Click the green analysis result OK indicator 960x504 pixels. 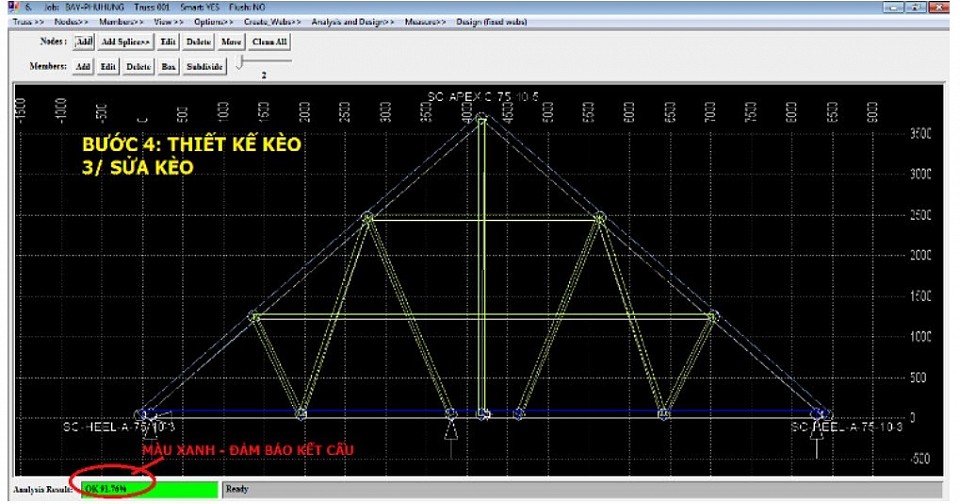pyautogui.click(x=150, y=489)
